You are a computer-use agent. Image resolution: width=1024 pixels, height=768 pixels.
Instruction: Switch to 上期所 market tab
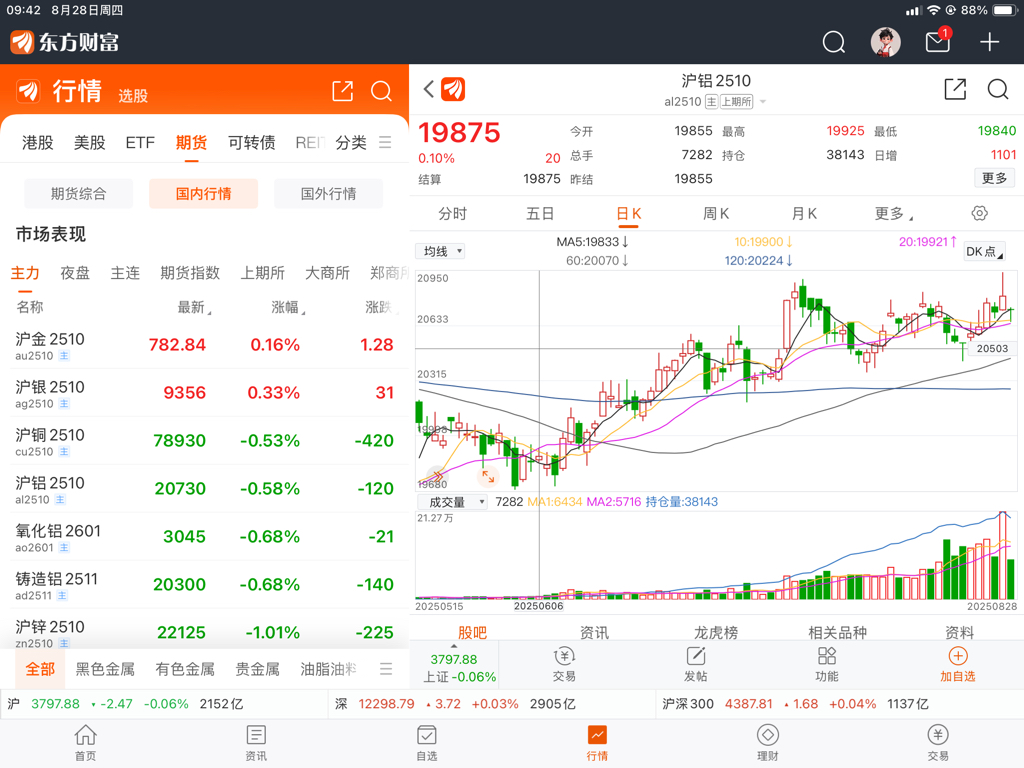click(263, 273)
